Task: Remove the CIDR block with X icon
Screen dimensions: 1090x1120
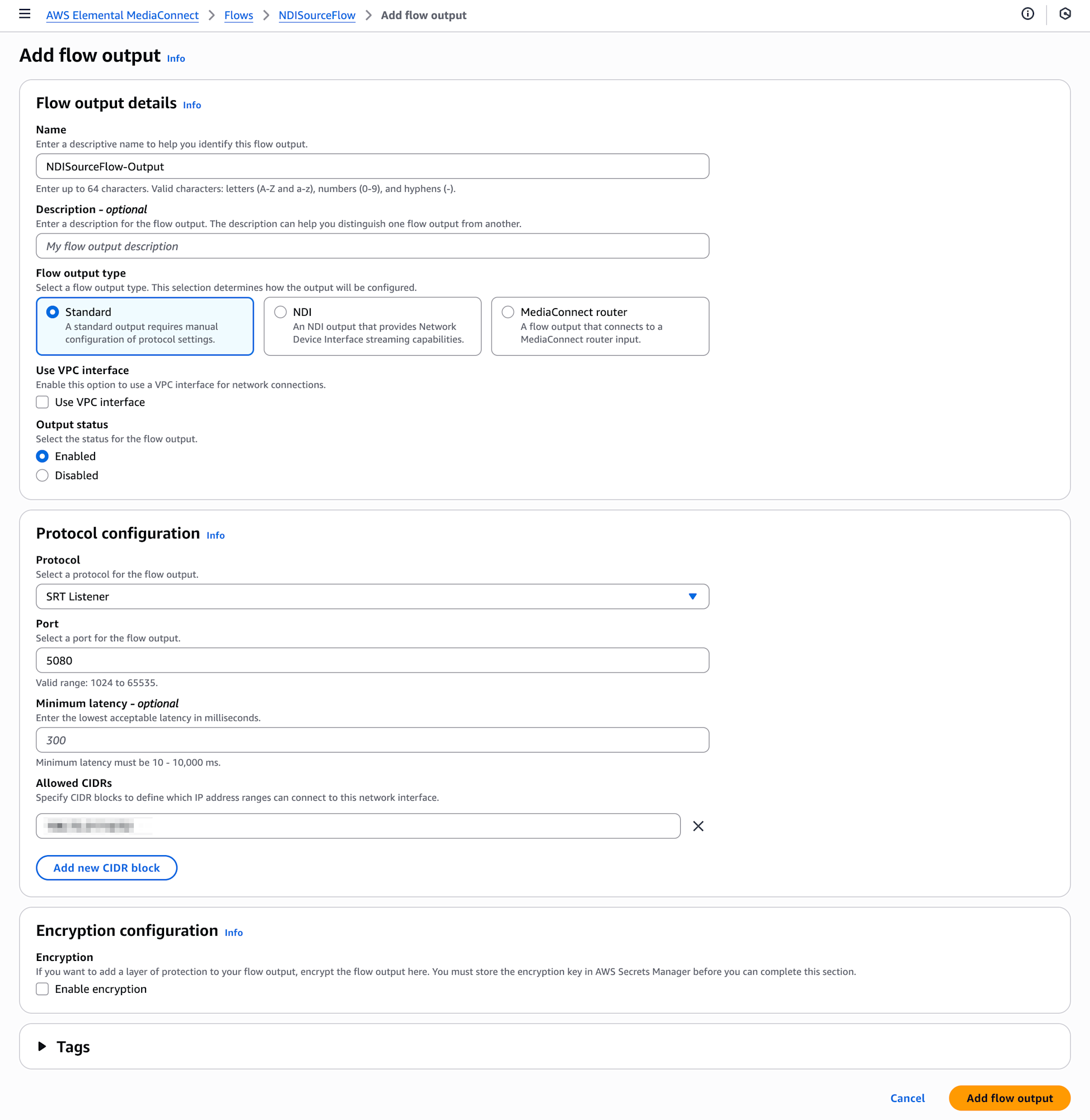Action: pos(698,825)
